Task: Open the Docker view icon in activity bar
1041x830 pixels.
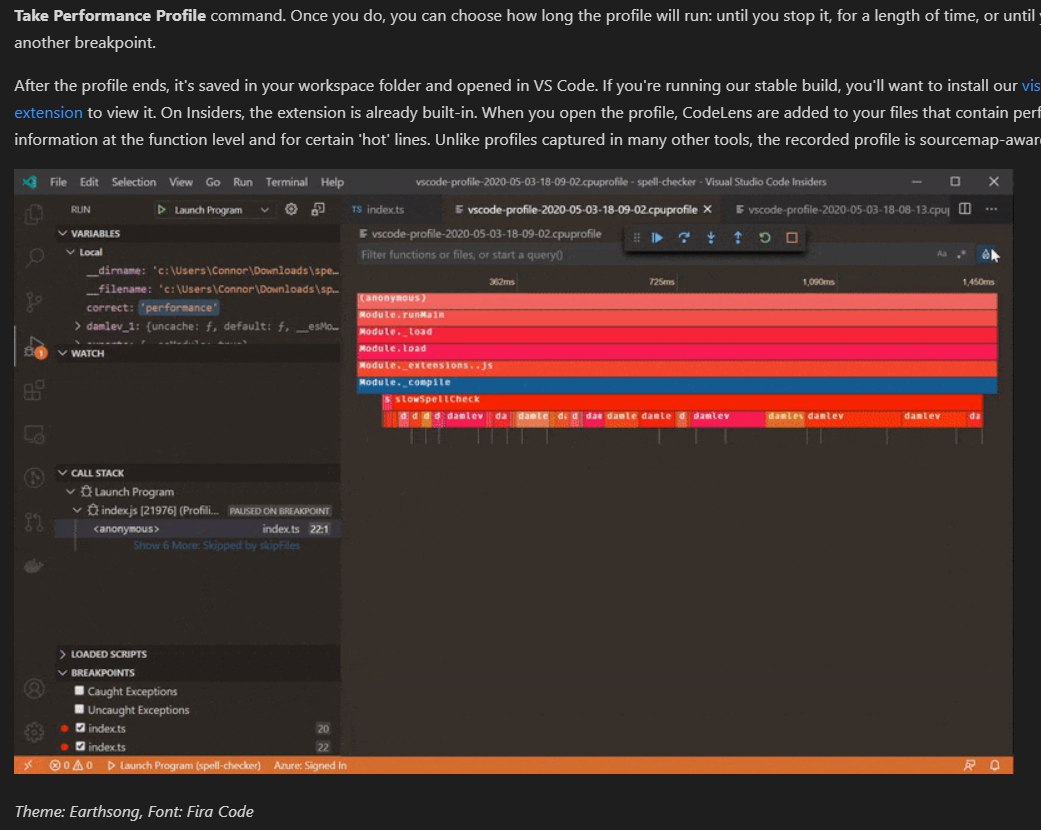Action: click(34, 566)
